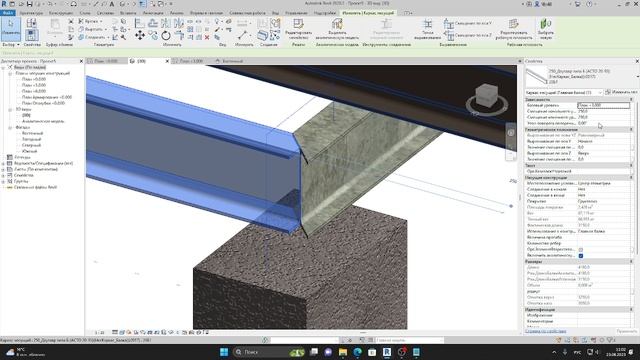Click the Базовый уровень value field
Image resolution: width=640 pixels, height=360 pixels.
coord(603,105)
